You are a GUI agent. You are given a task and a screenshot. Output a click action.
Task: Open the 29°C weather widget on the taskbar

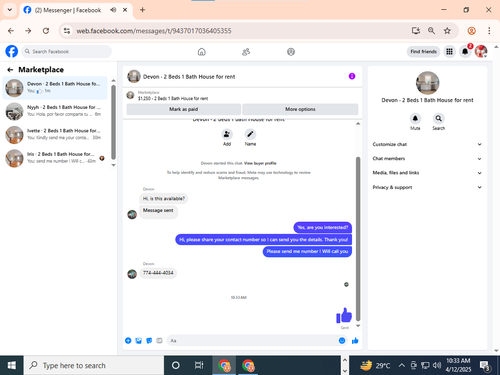point(375,366)
